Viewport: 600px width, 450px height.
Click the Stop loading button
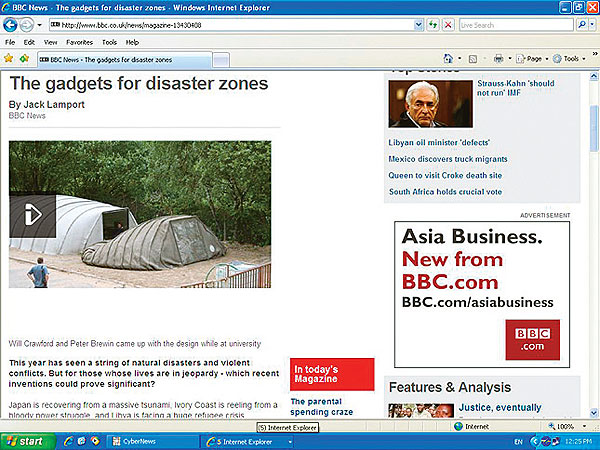coord(448,25)
